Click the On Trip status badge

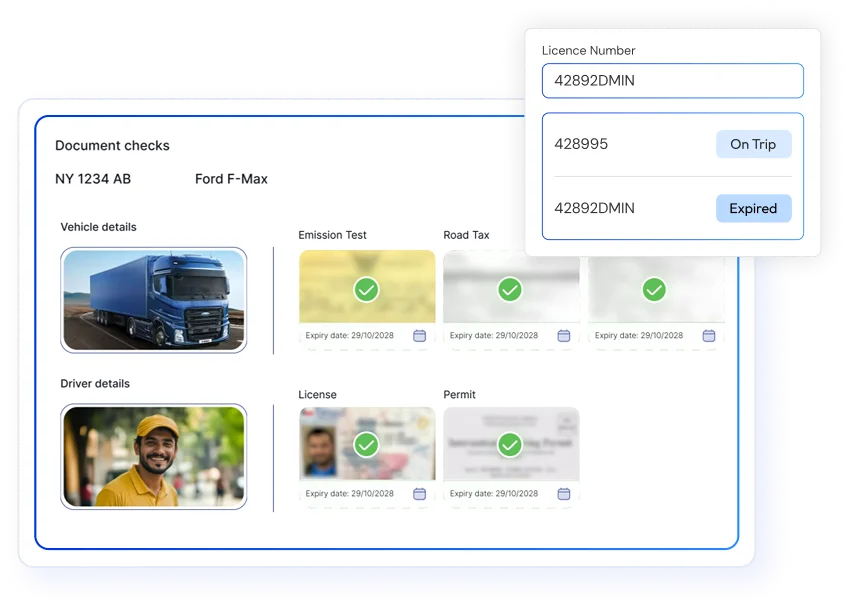tap(753, 144)
